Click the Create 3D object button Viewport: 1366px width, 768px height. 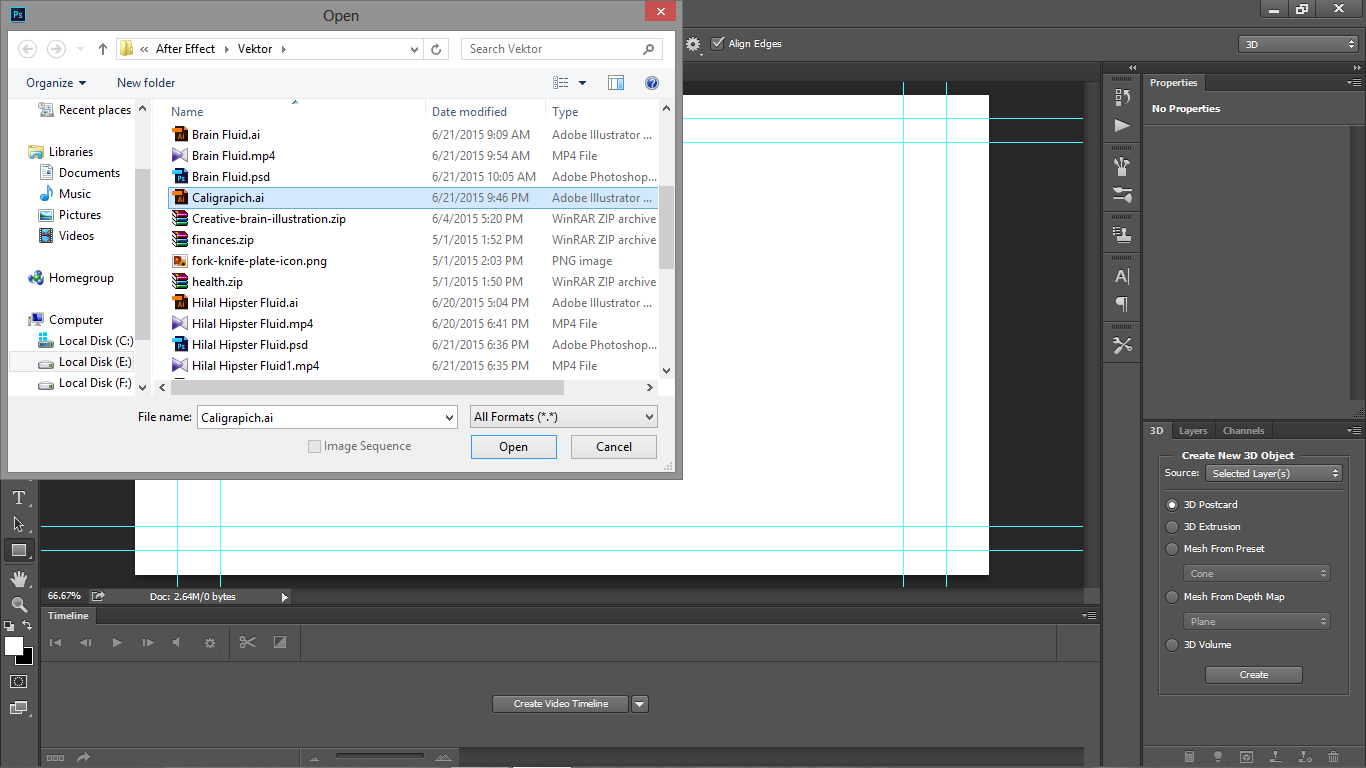point(1254,675)
